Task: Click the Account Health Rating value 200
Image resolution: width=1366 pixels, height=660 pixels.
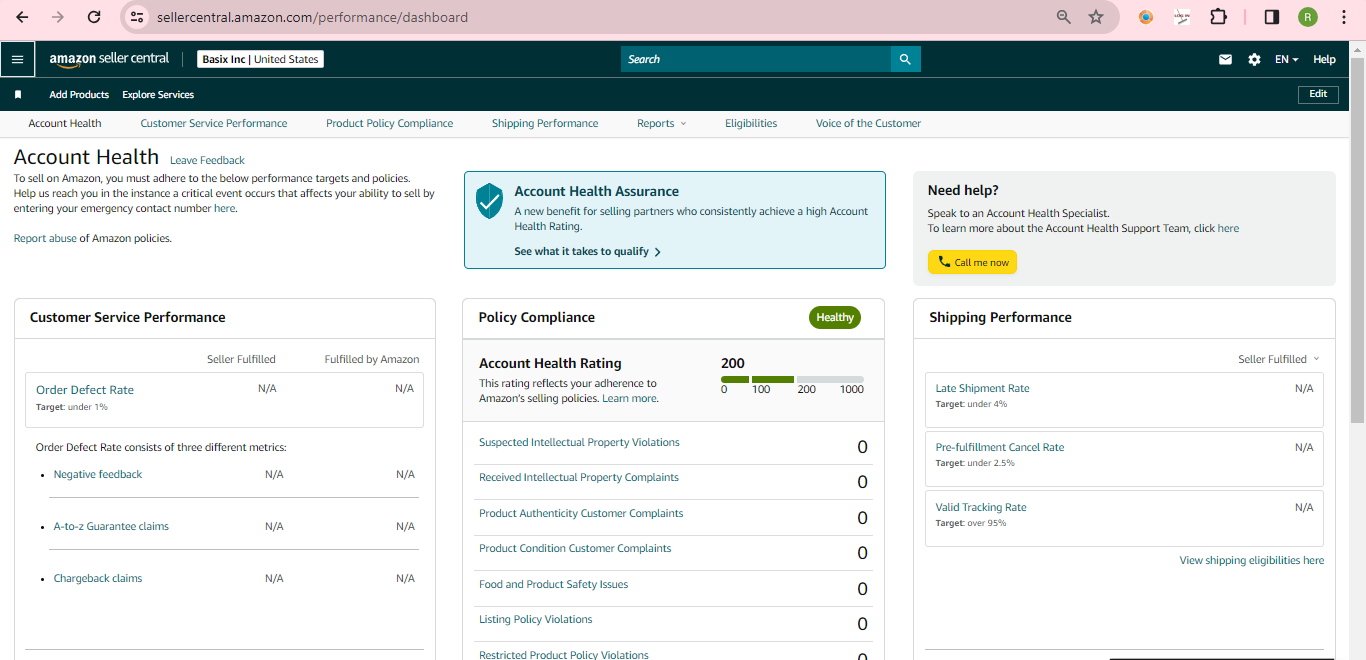Action: click(x=733, y=363)
